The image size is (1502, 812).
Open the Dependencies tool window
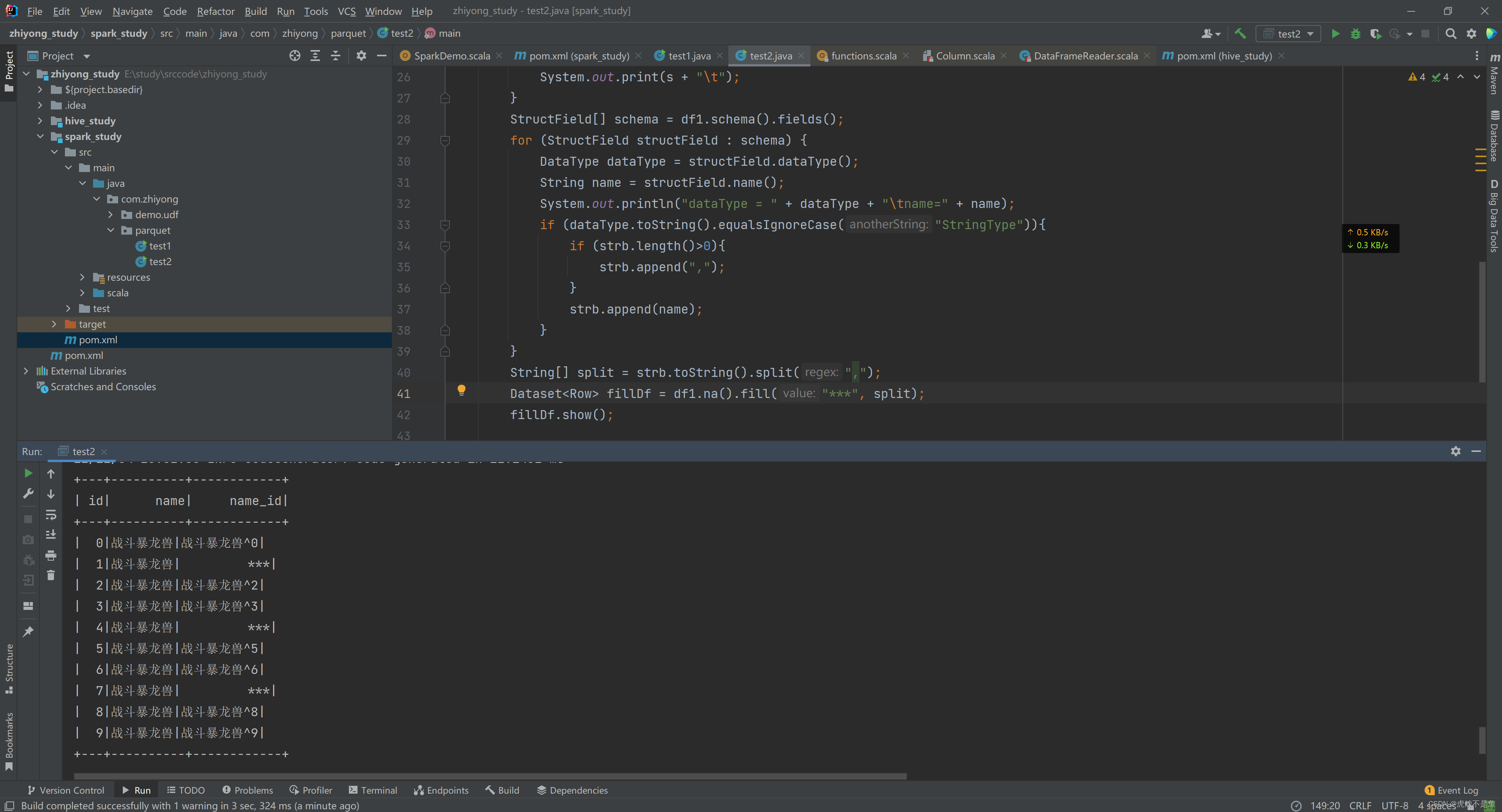click(x=572, y=790)
